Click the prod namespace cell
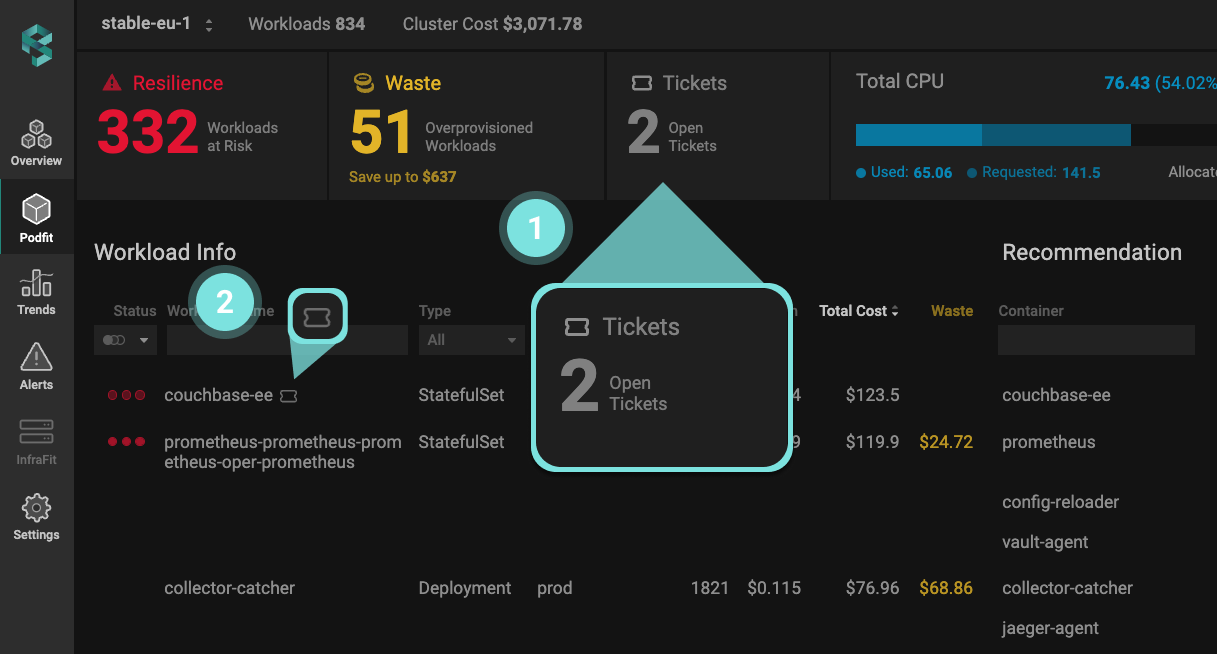Image resolution: width=1217 pixels, height=654 pixels. click(555, 588)
